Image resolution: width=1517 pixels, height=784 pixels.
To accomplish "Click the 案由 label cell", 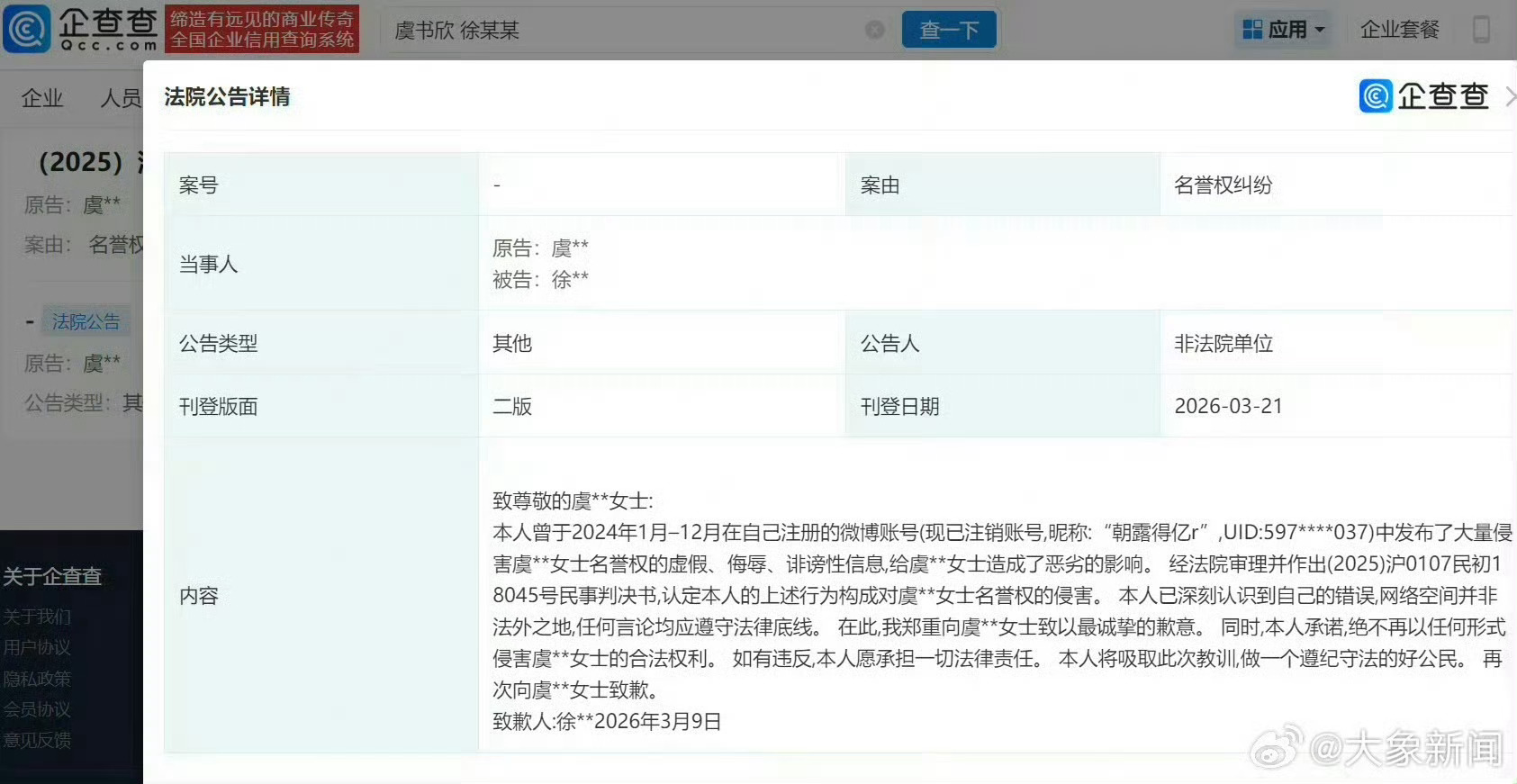I will click(x=1003, y=185).
